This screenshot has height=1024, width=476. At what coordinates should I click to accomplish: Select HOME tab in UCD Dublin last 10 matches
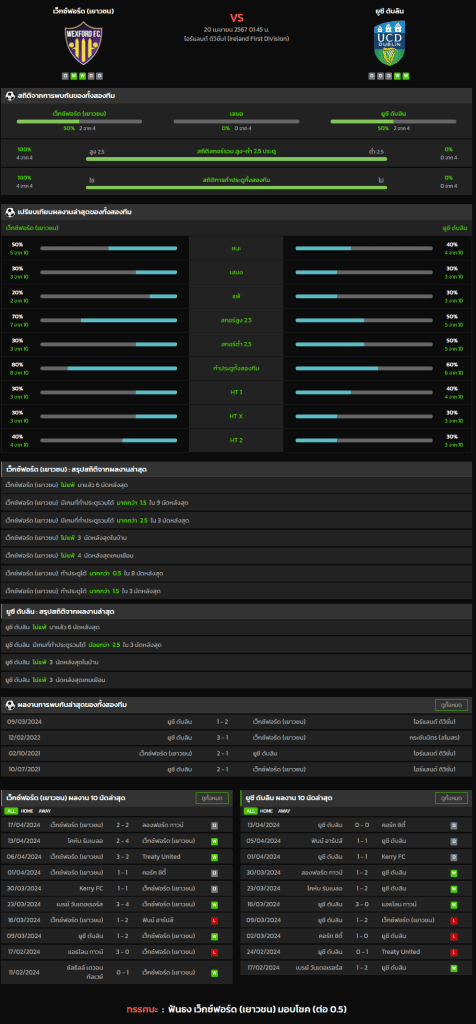point(266,810)
